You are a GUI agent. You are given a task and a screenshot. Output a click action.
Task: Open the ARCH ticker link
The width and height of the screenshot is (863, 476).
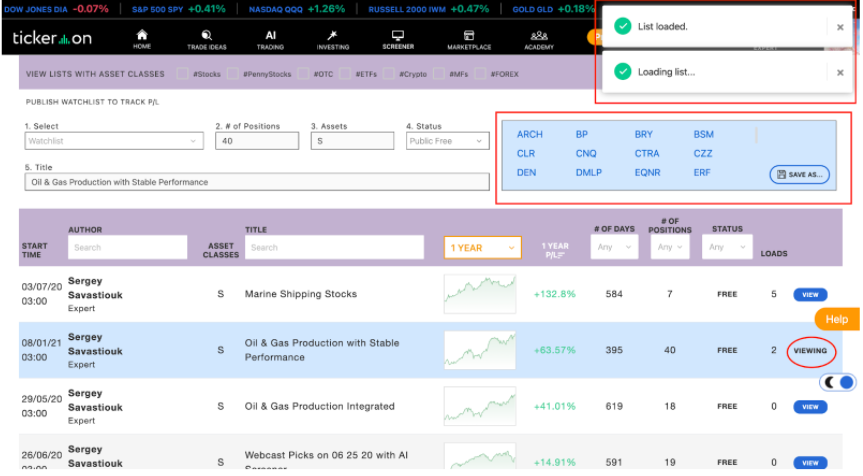point(529,134)
